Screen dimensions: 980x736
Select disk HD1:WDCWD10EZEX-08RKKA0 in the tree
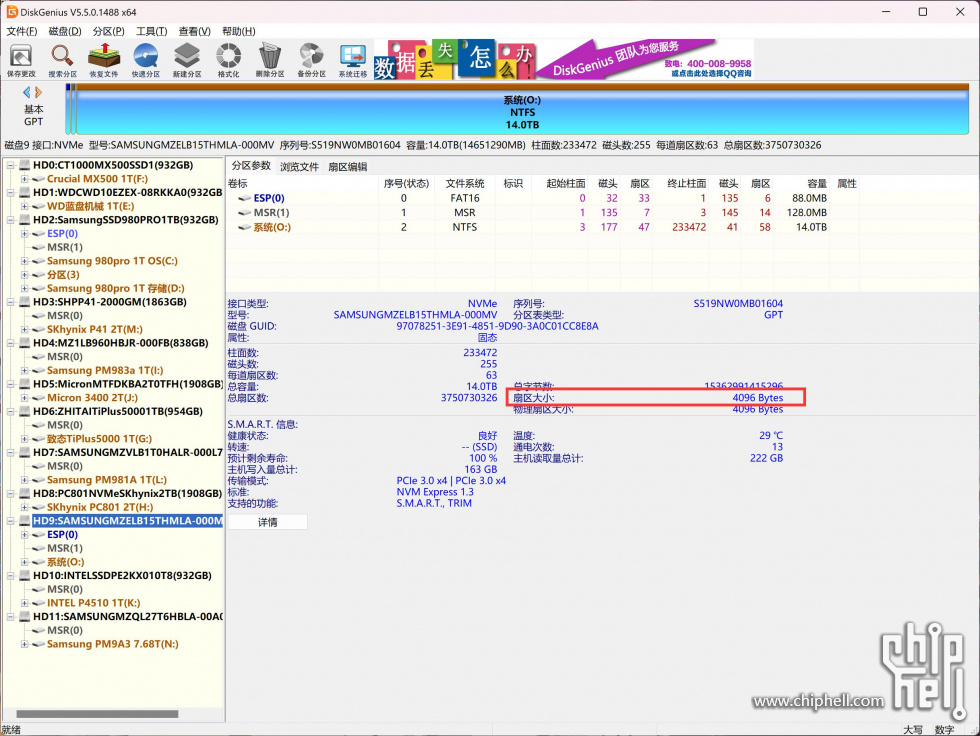128,192
